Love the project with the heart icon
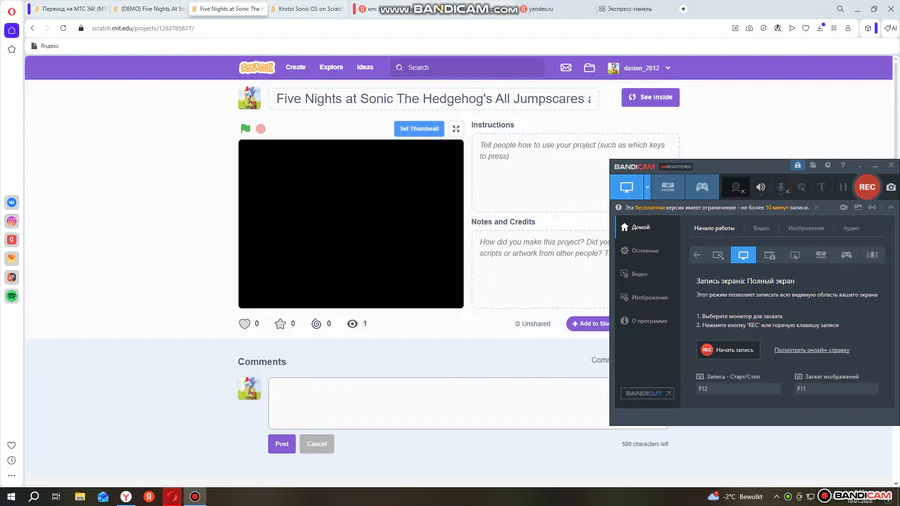 [x=245, y=324]
